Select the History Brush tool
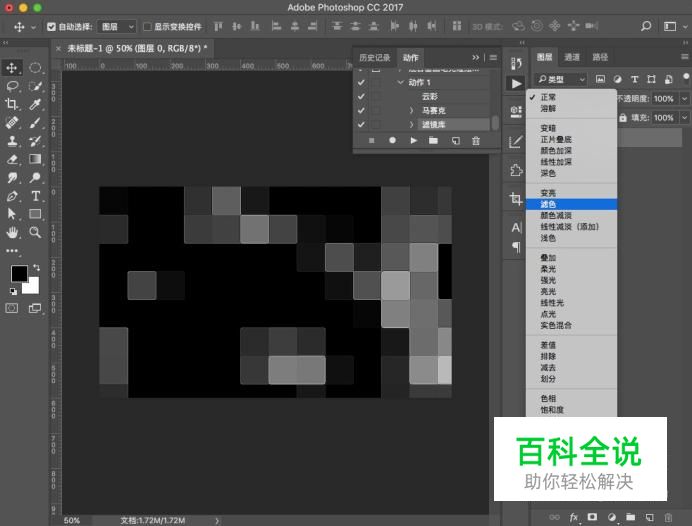692x526 pixels. 35,141
